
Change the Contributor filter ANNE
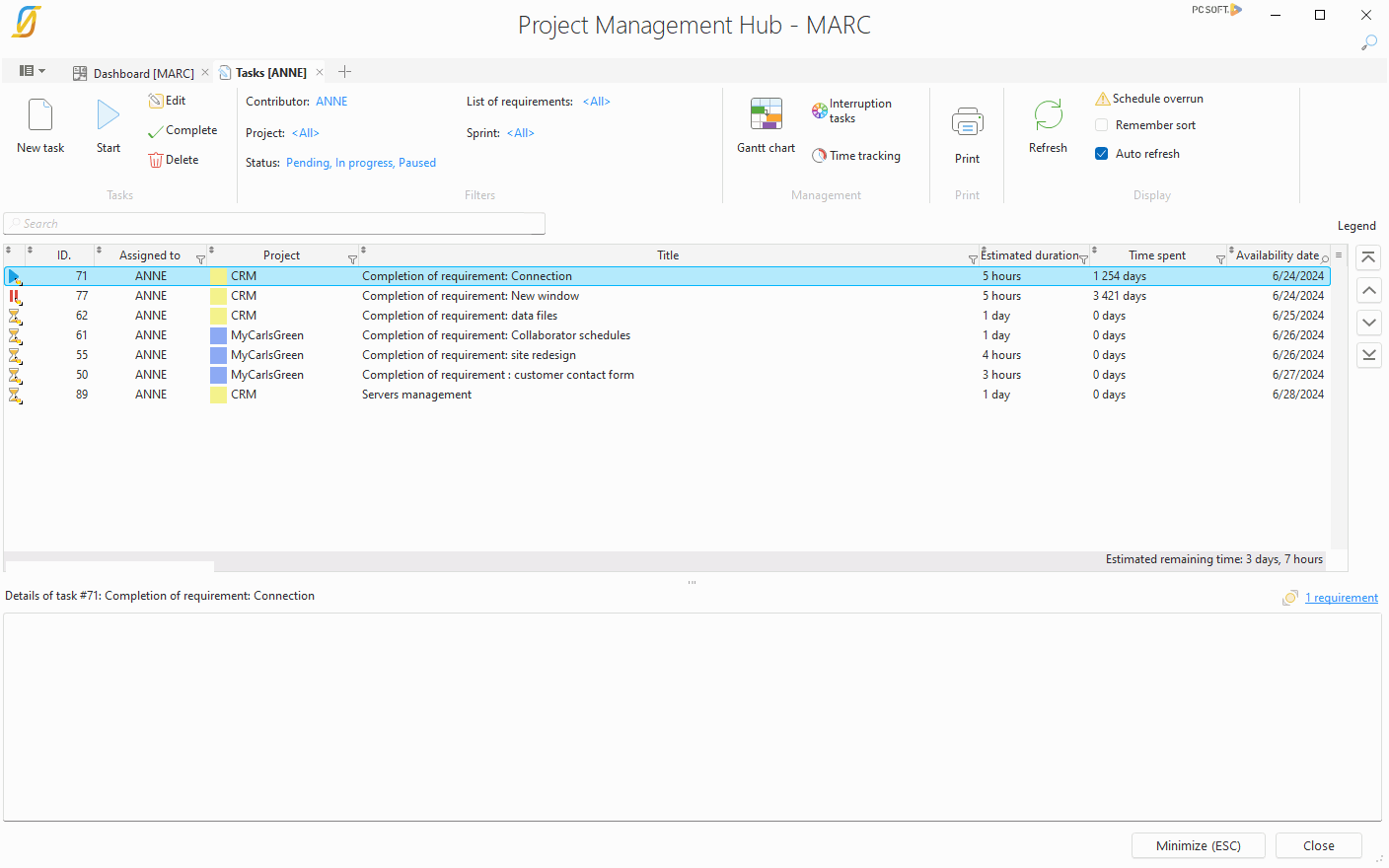pos(331,102)
